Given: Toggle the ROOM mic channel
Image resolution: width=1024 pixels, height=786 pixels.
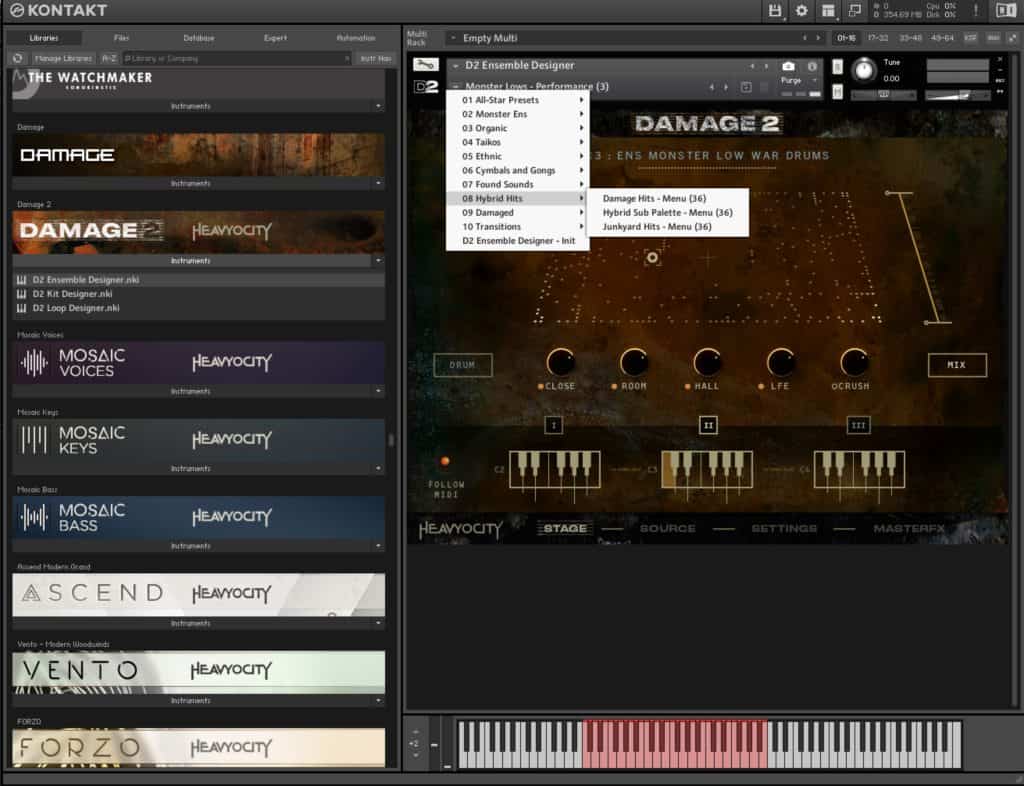Looking at the screenshot, I should (x=615, y=386).
